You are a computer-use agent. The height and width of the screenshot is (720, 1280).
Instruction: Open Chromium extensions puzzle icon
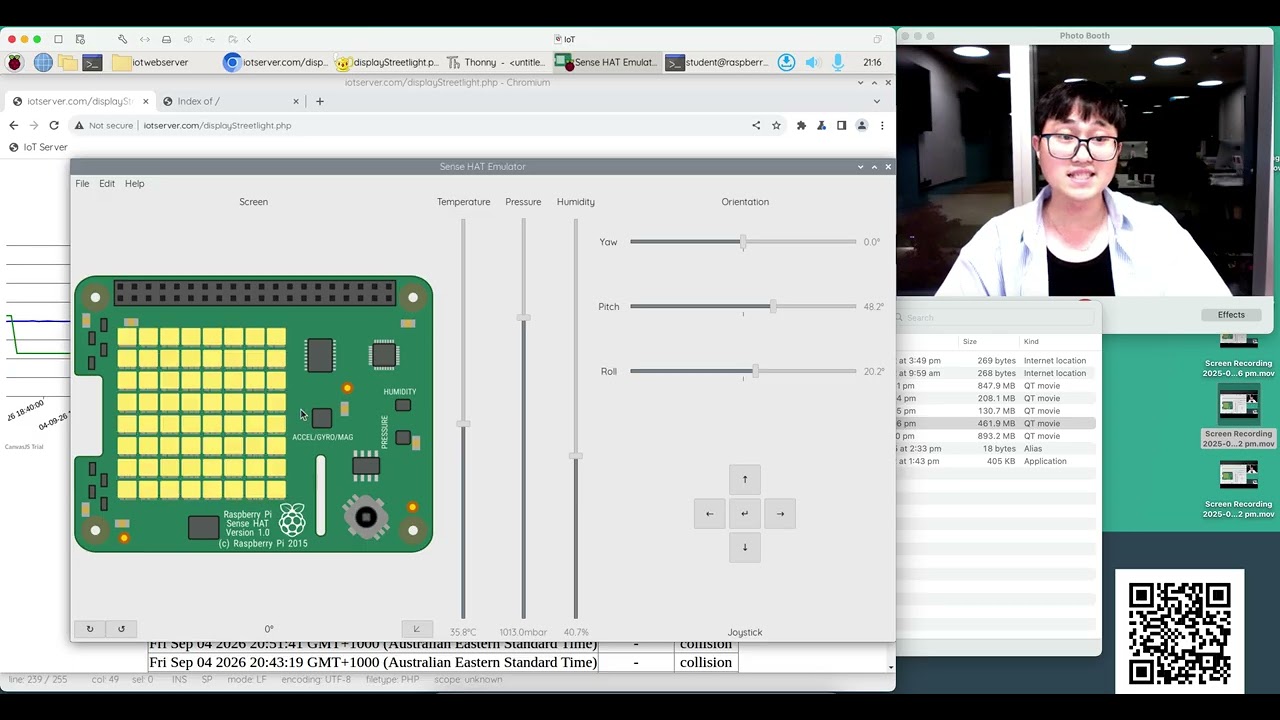(801, 125)
